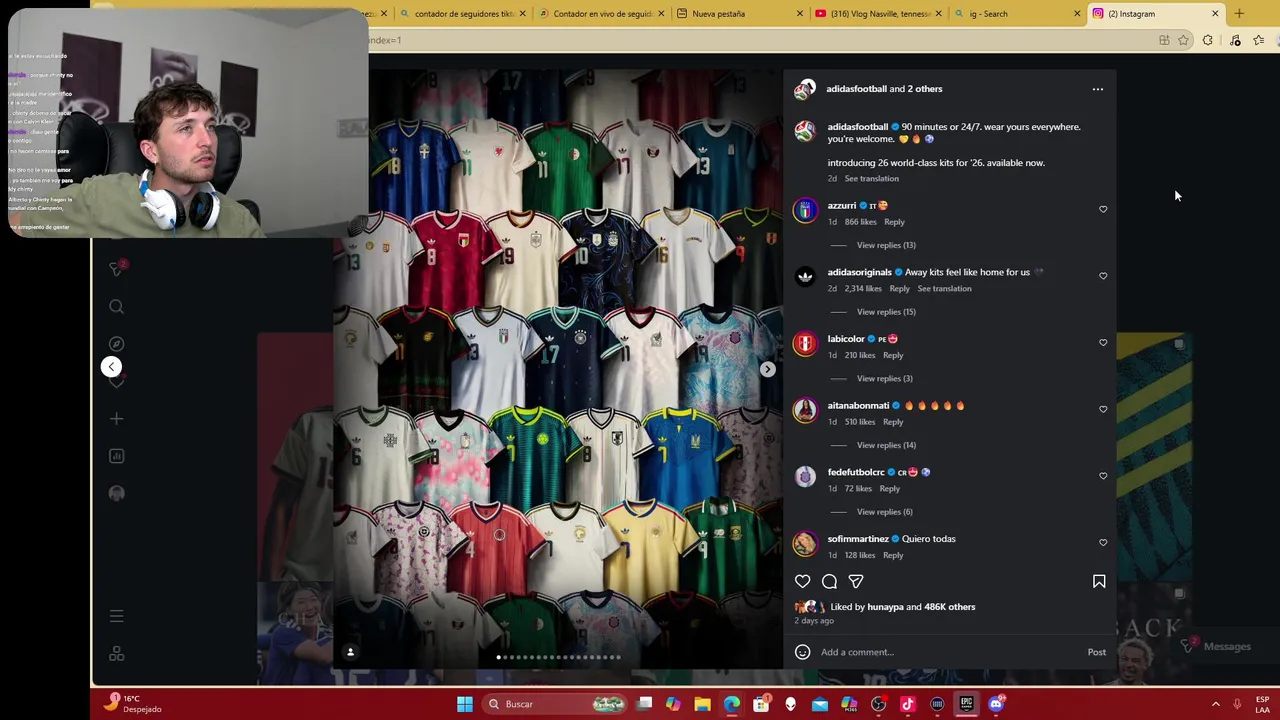Like the azzurri comment
This screenshot has width=1280, height=720.
pos(1103,209)
